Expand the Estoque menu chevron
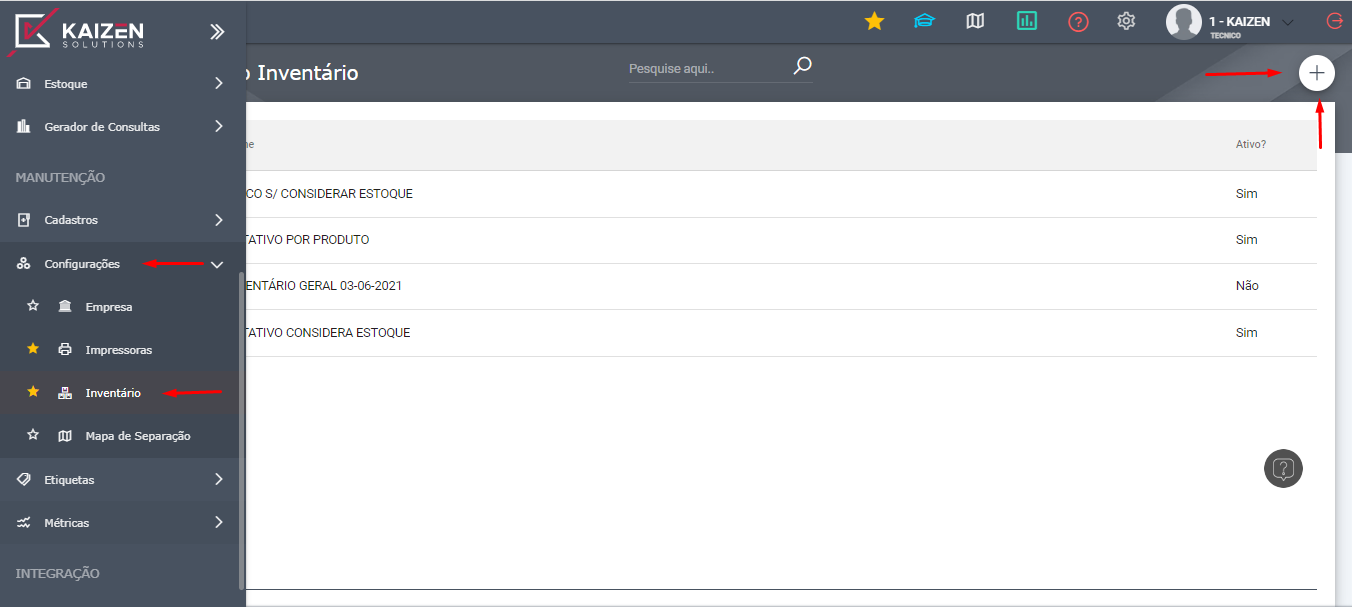 (218, 84)
